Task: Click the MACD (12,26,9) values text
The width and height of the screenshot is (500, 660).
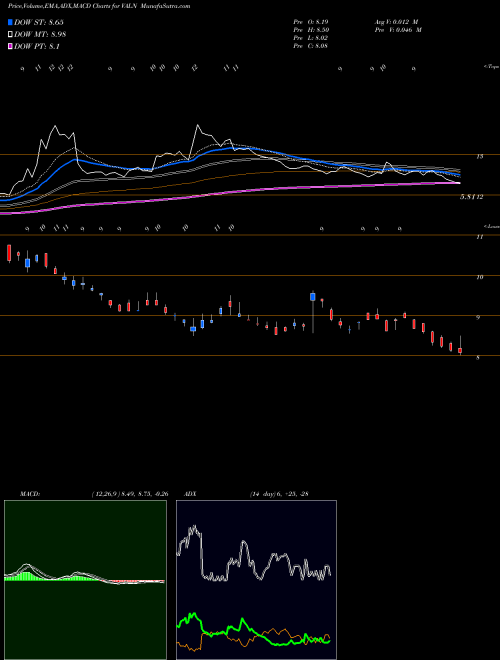Action: pos(130,494)
